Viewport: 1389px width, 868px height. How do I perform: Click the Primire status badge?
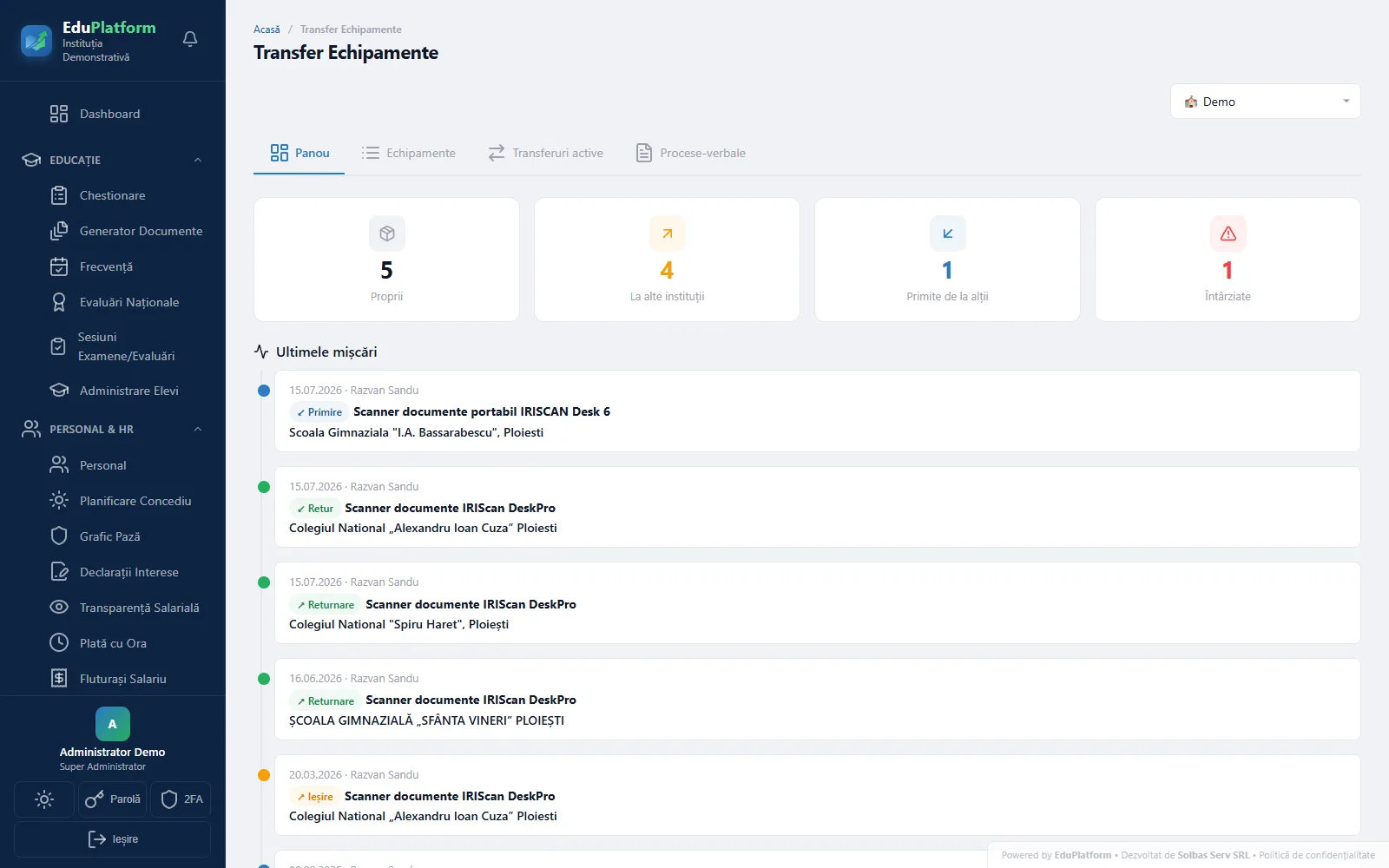click(x=319, y=412)
